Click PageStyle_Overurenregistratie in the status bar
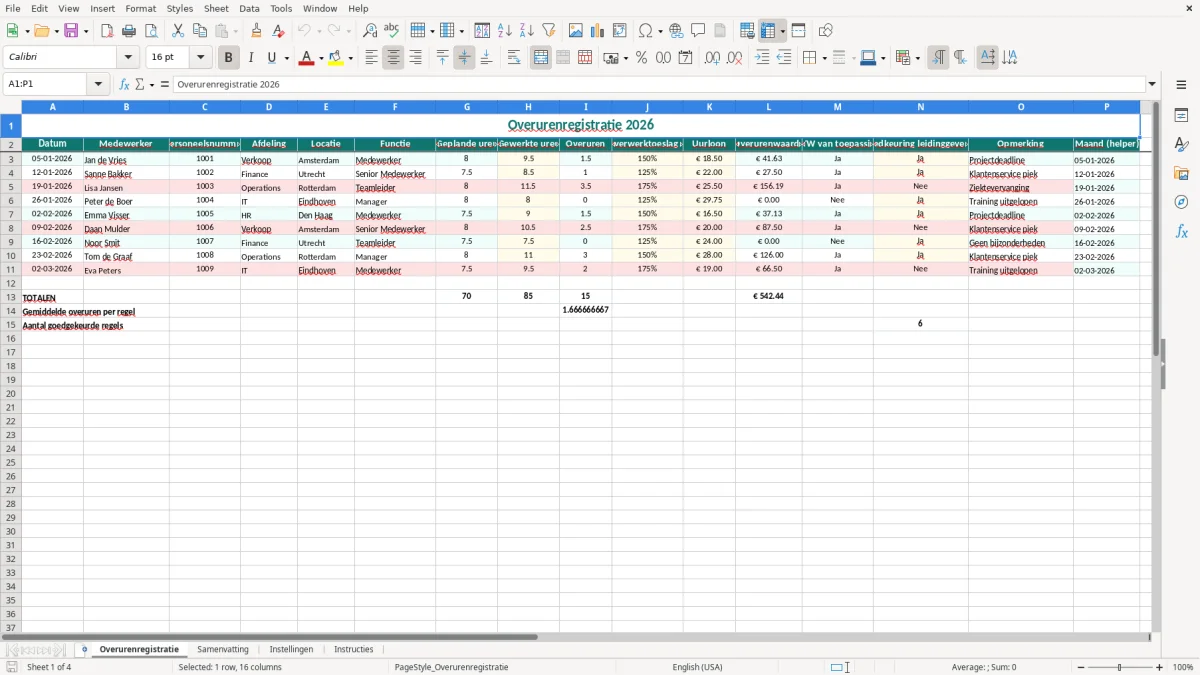This screenshot has width=1200, height=675. [451, 667]
